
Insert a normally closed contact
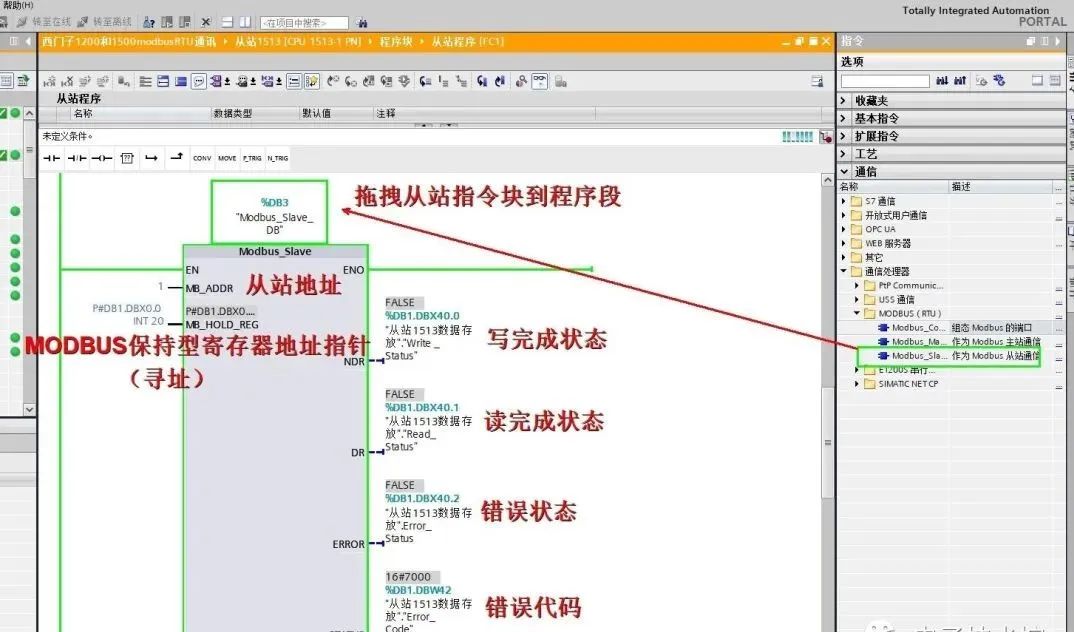point(77,158)
